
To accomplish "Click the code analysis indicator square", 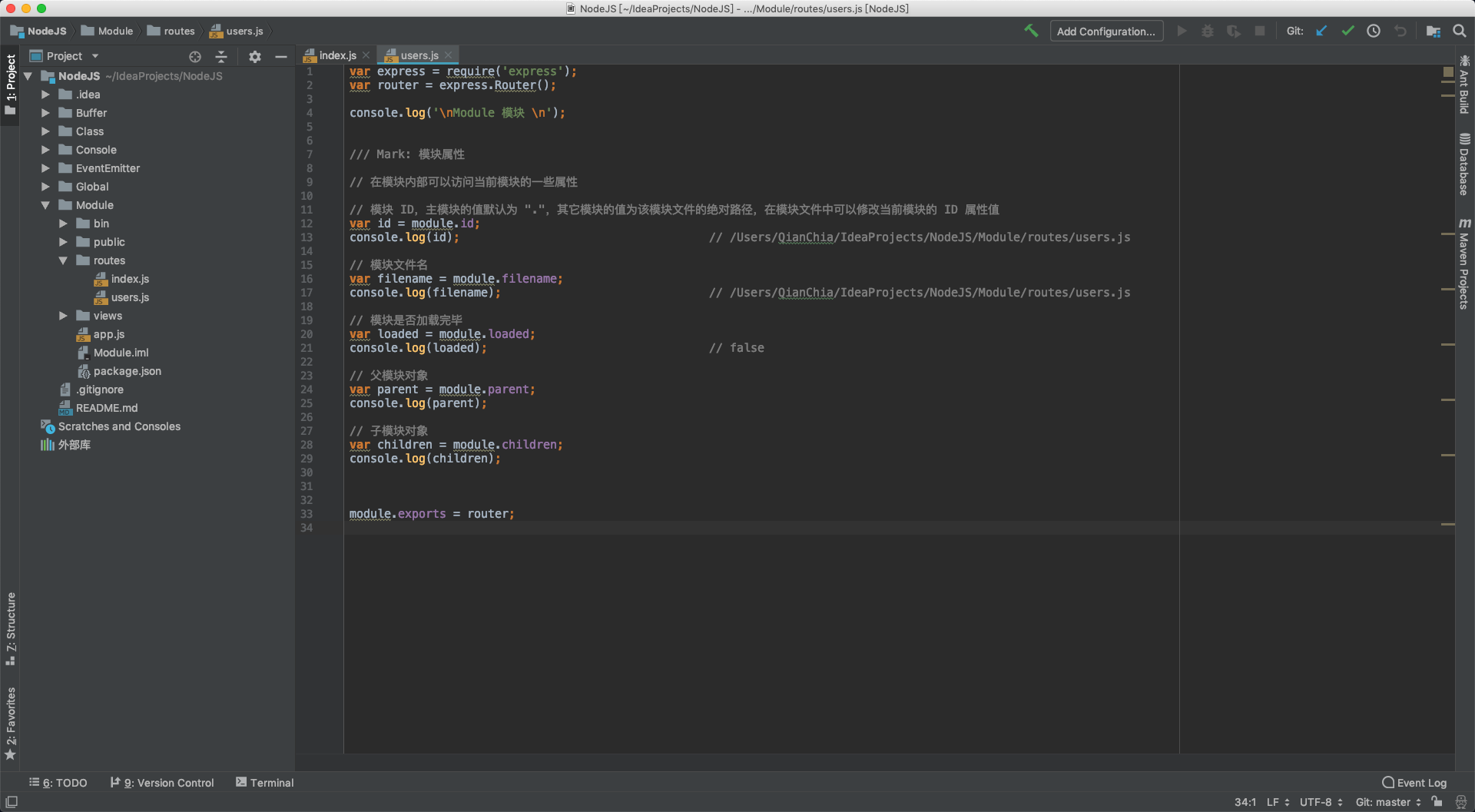I will 1448,71.
